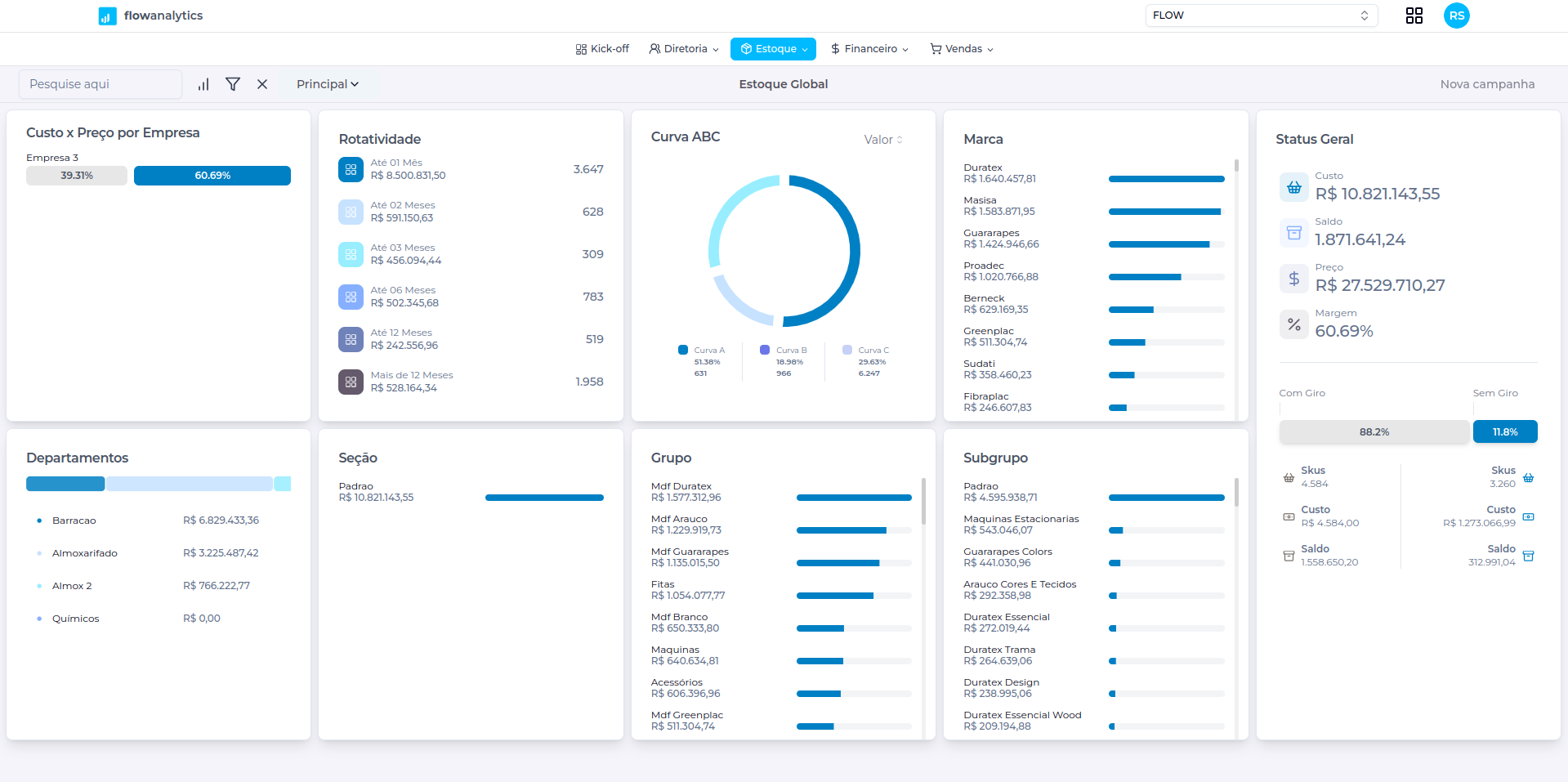
Task: Click the 88.2% Com Giro bar
Action: [1374, 431]
